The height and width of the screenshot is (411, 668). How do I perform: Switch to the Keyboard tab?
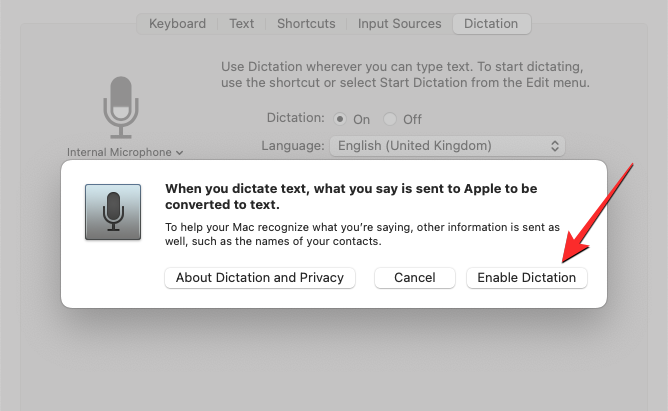click(x=178, y=23)
